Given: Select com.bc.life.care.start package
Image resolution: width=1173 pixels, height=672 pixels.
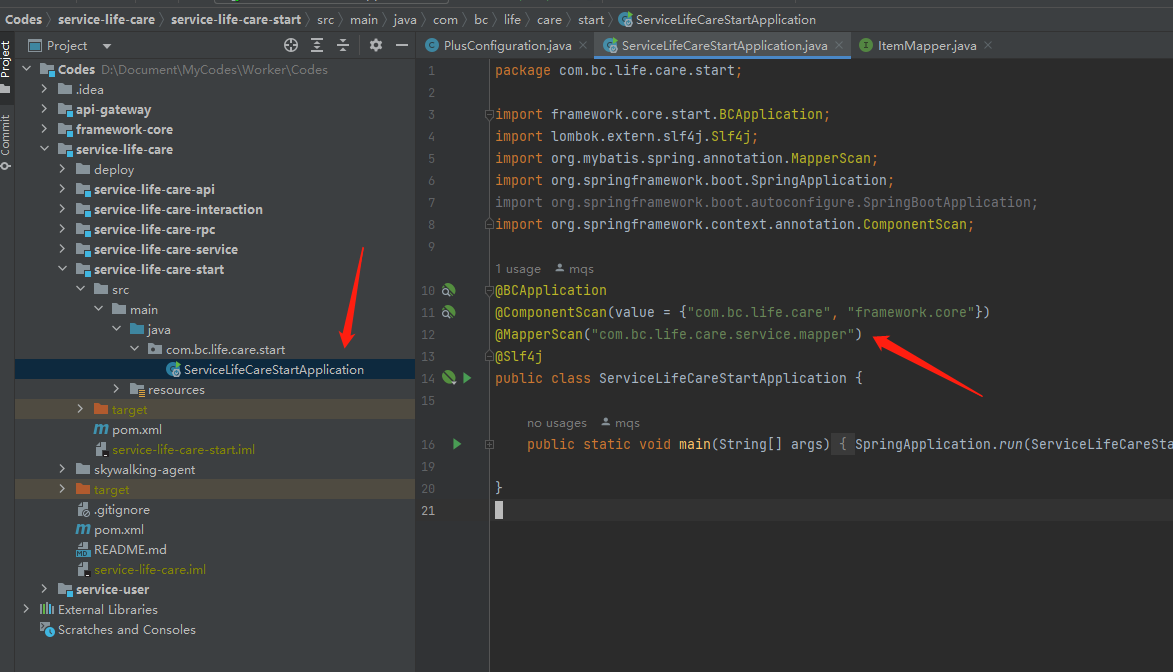Looking at the screenshot, I should [x=215, y=349].
